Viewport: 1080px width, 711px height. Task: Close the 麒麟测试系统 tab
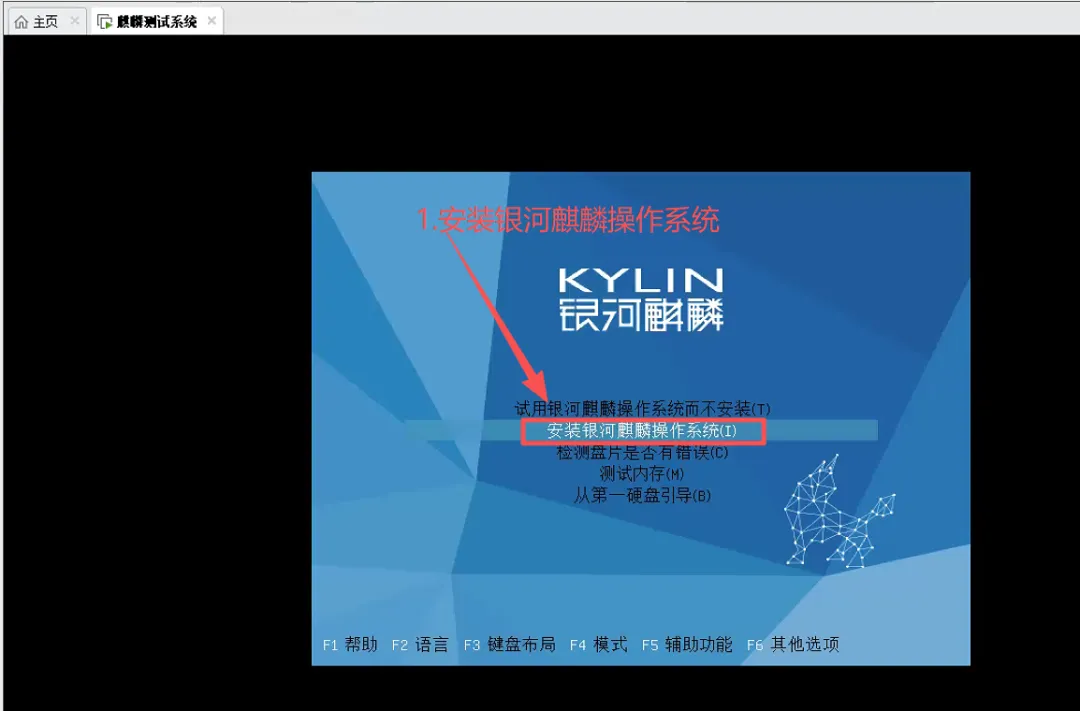point(211,21)
